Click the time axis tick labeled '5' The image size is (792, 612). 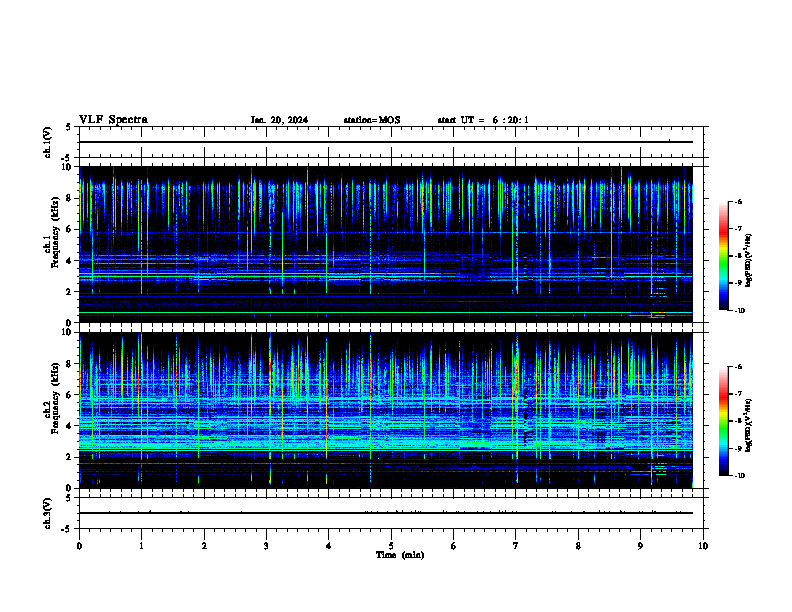pos(391,546)
